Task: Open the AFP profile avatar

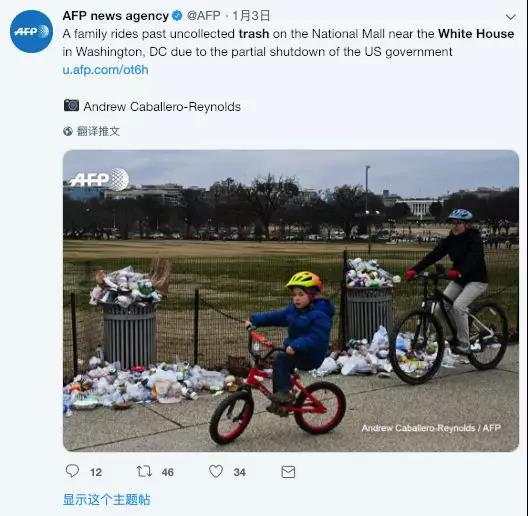Action: pos(31,31)
